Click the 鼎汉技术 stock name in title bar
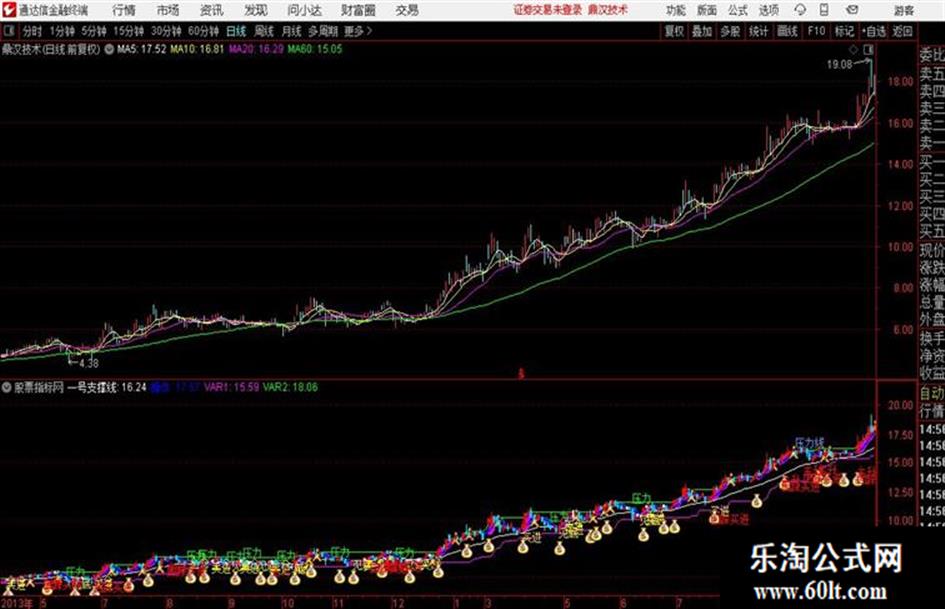Image resolution: width=945 pixels, height=609 pixels. tap(608, 10)
